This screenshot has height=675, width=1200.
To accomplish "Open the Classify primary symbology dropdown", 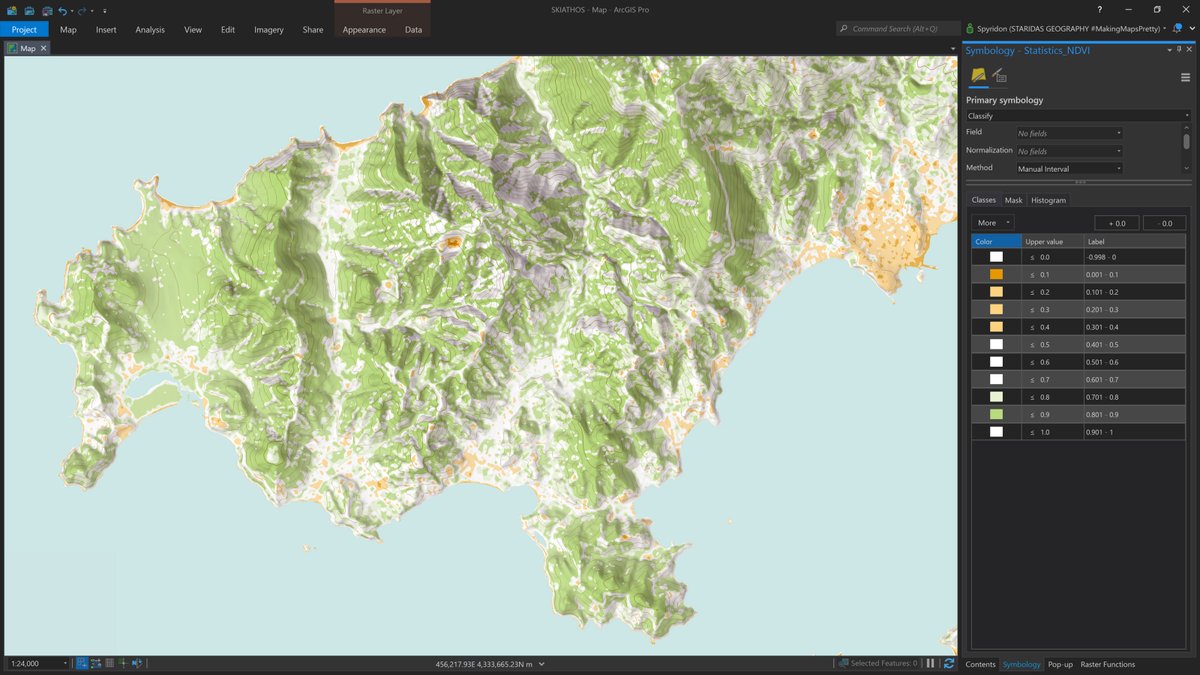I will coord(1078,116).
